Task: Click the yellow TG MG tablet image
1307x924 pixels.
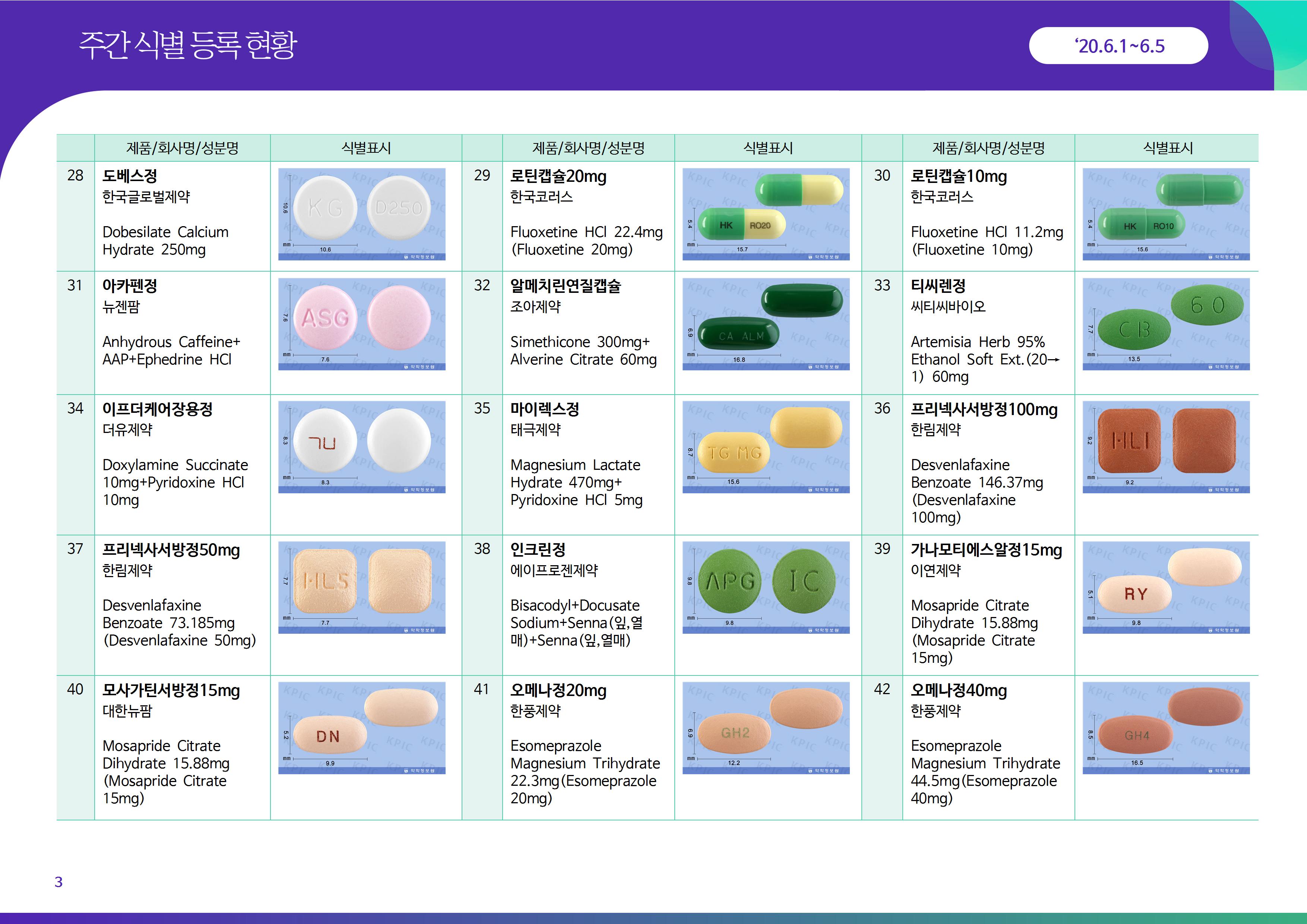Action: [766, 446]
